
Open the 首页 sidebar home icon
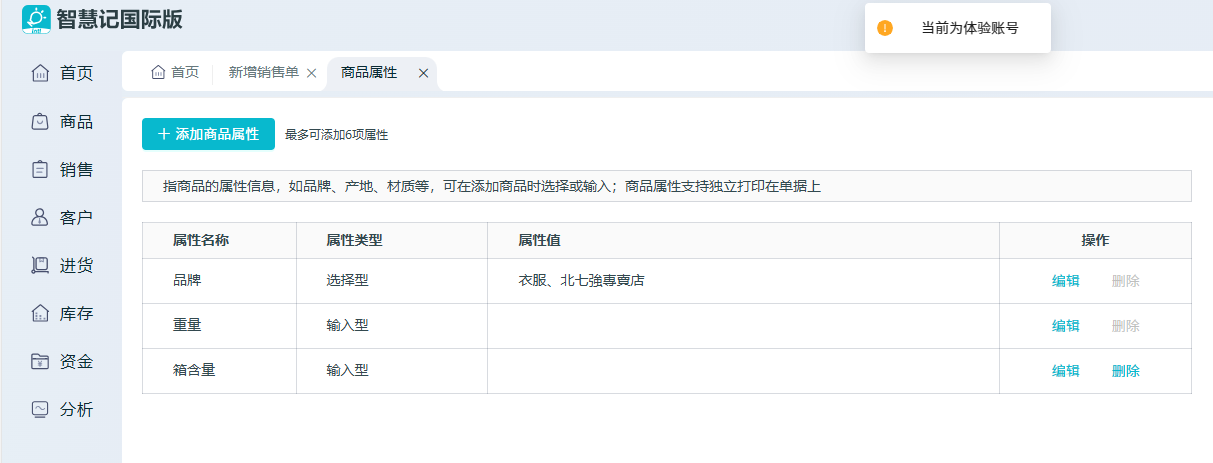40,73
